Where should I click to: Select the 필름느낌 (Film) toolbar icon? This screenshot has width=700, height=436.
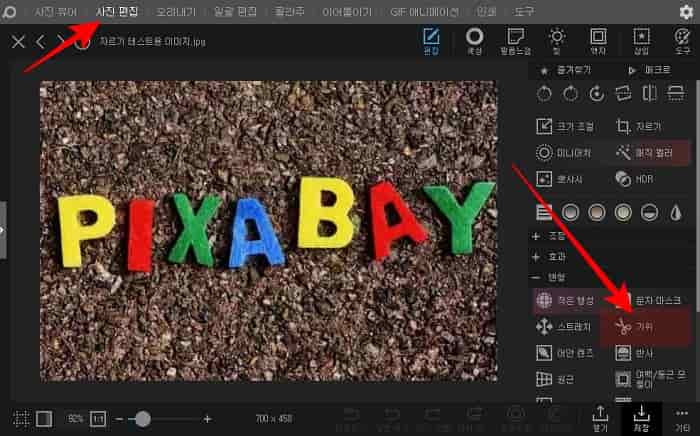click(x=516, y=42)
